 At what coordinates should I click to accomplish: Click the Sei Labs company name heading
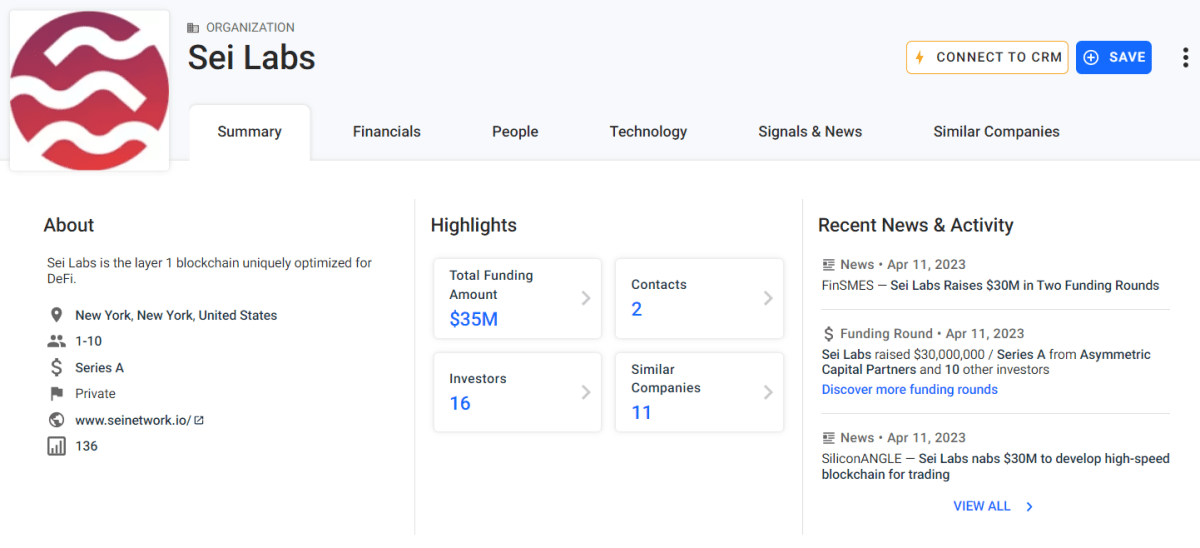click(x=252, y=58)
